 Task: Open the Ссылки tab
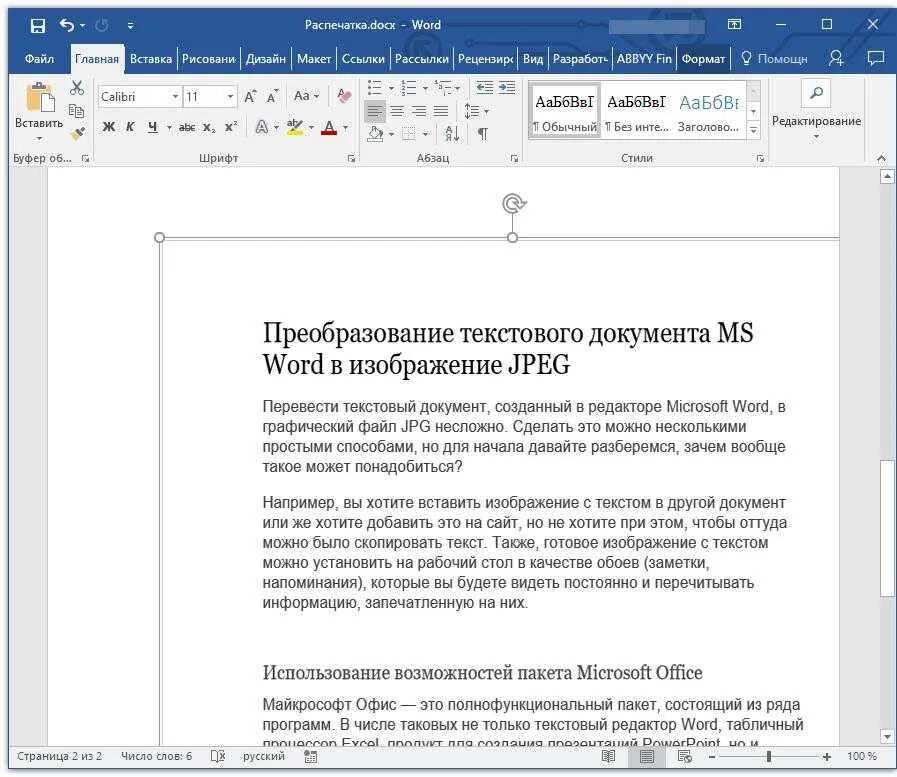[x=363, y=59]
